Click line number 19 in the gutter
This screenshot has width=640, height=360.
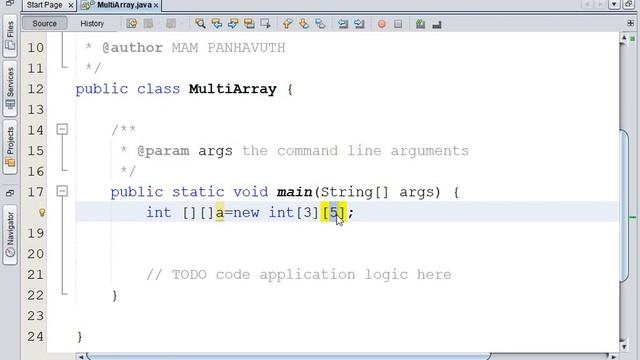pos(36,233)
